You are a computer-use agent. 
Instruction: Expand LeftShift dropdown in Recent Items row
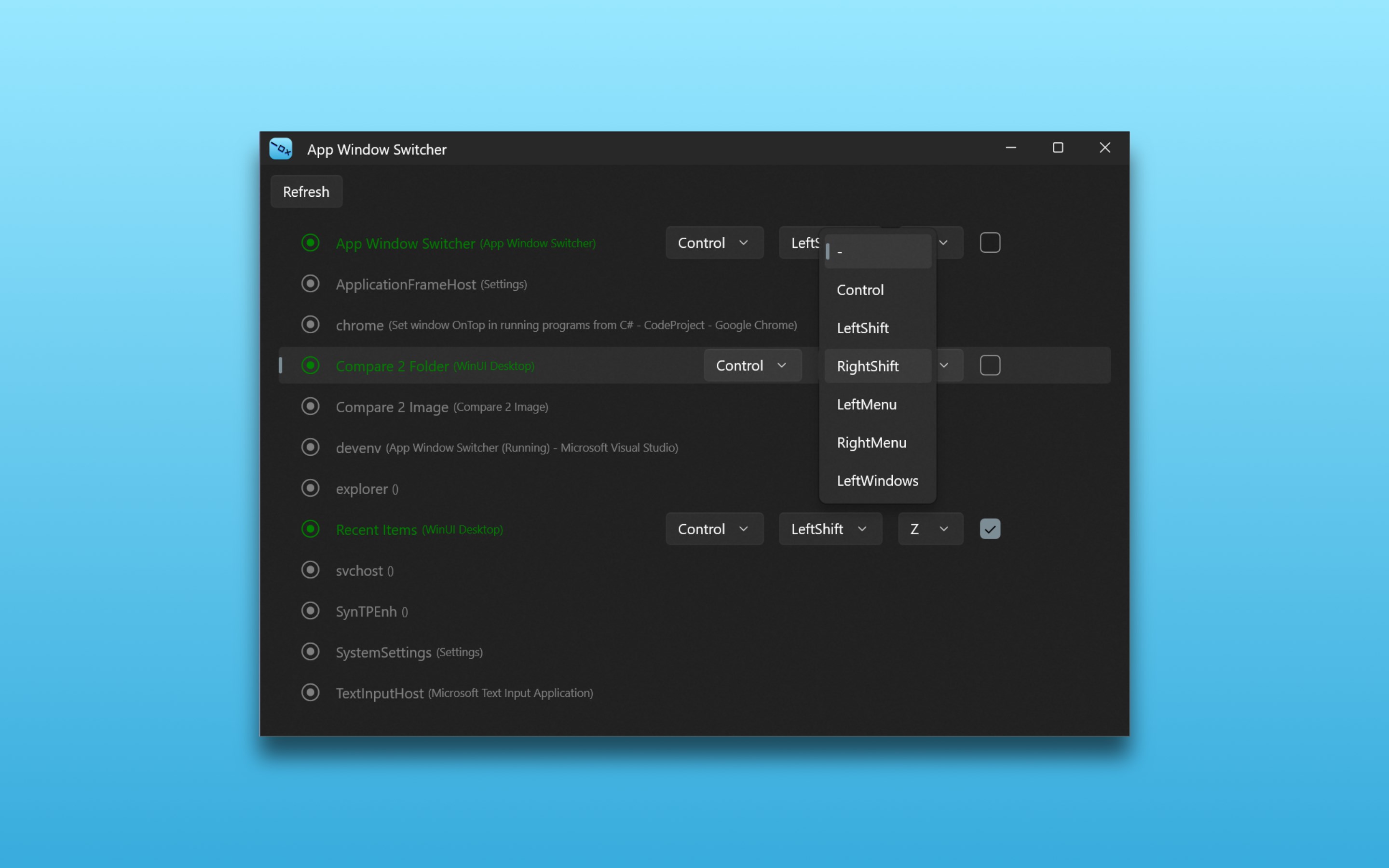(x=830, y=529)
